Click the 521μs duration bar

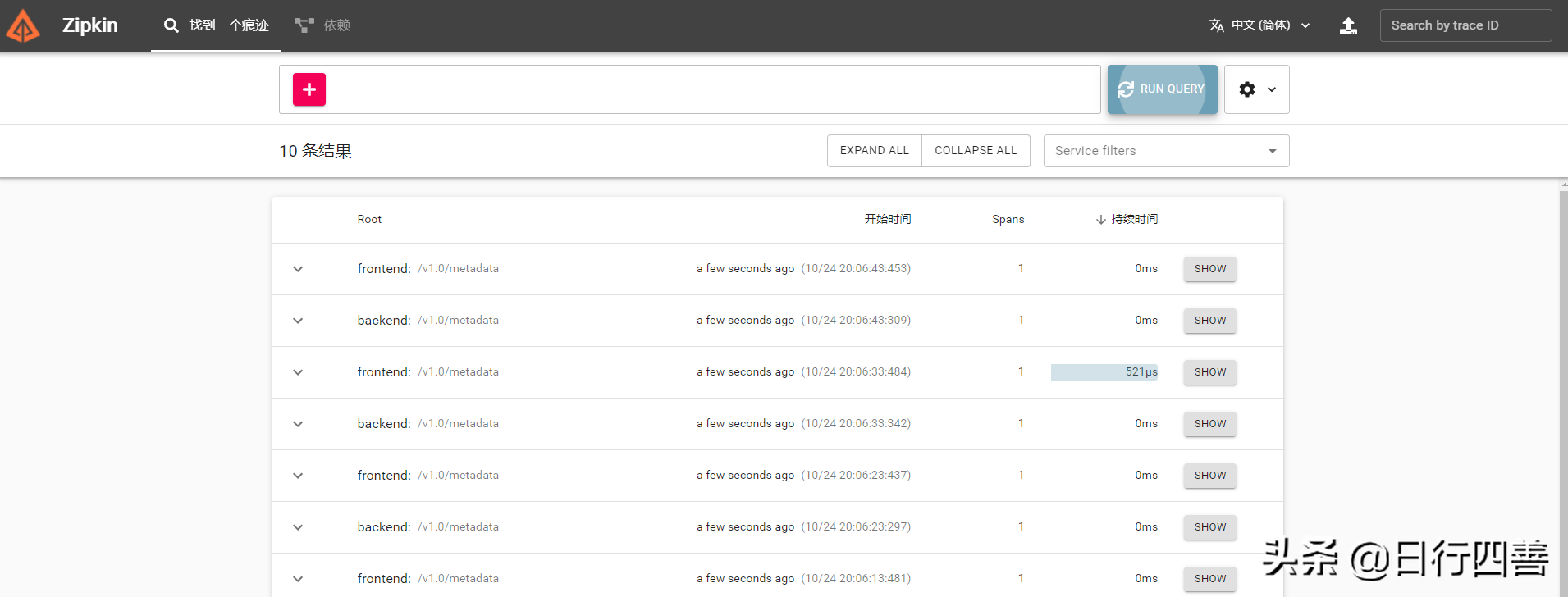coord(1104,372)
